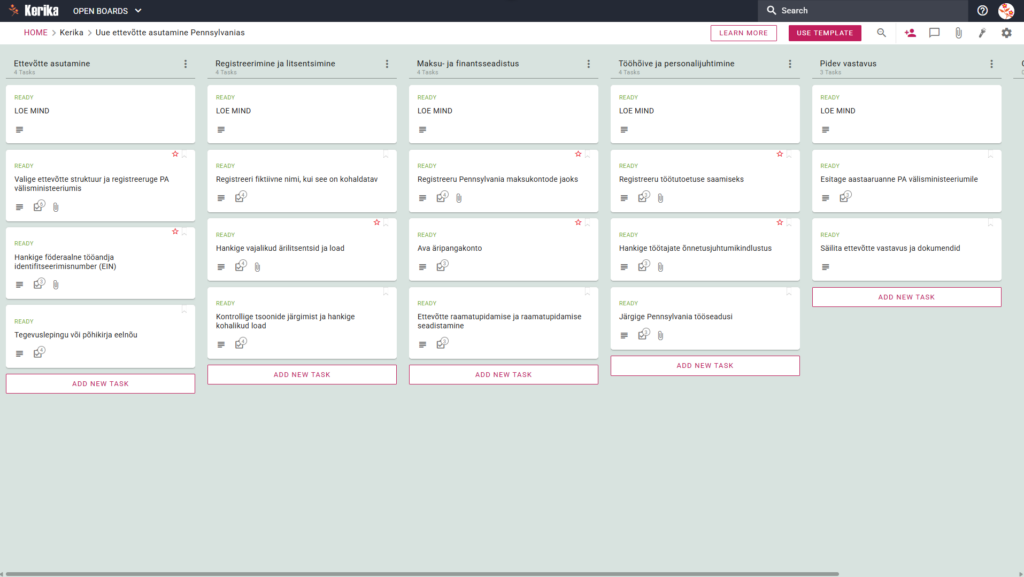Expand the OPEN BOARDS dropdown
Screen dimensions: 1024x577
[x=107, y=11]
